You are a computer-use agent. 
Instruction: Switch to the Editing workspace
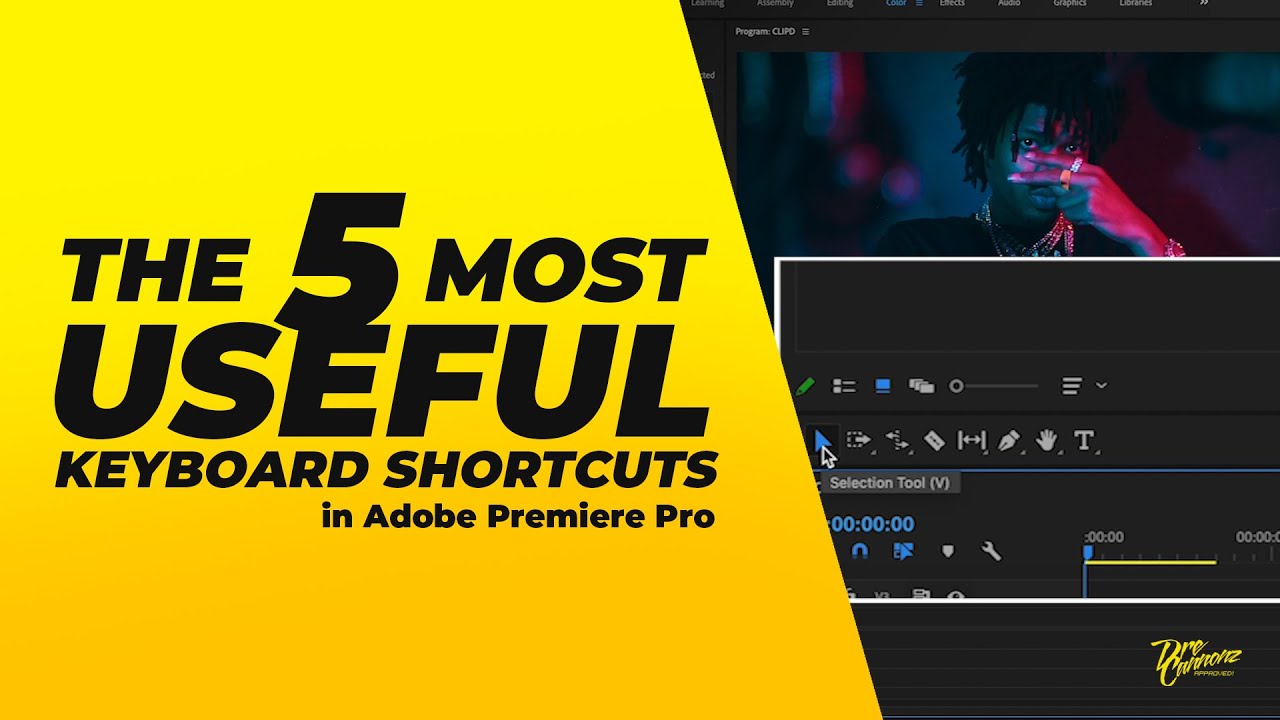pos(840,4)
